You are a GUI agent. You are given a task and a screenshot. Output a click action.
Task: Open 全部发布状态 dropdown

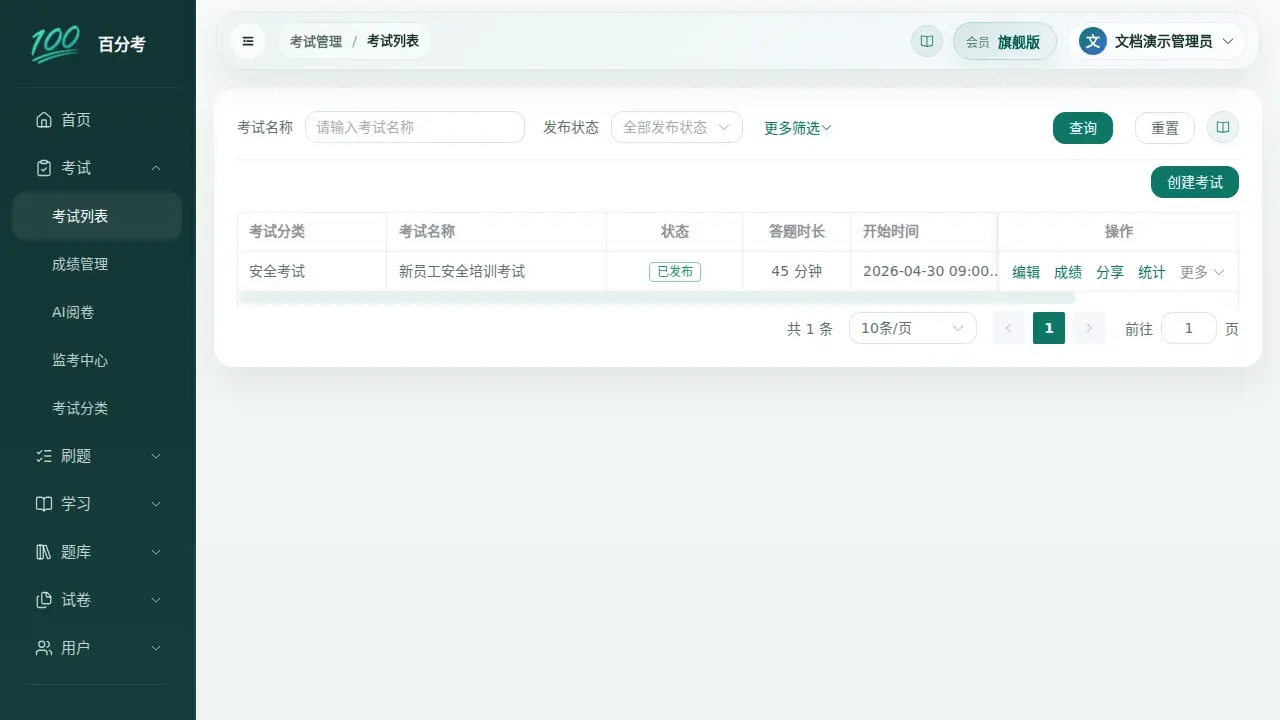[x=677, y=127]
